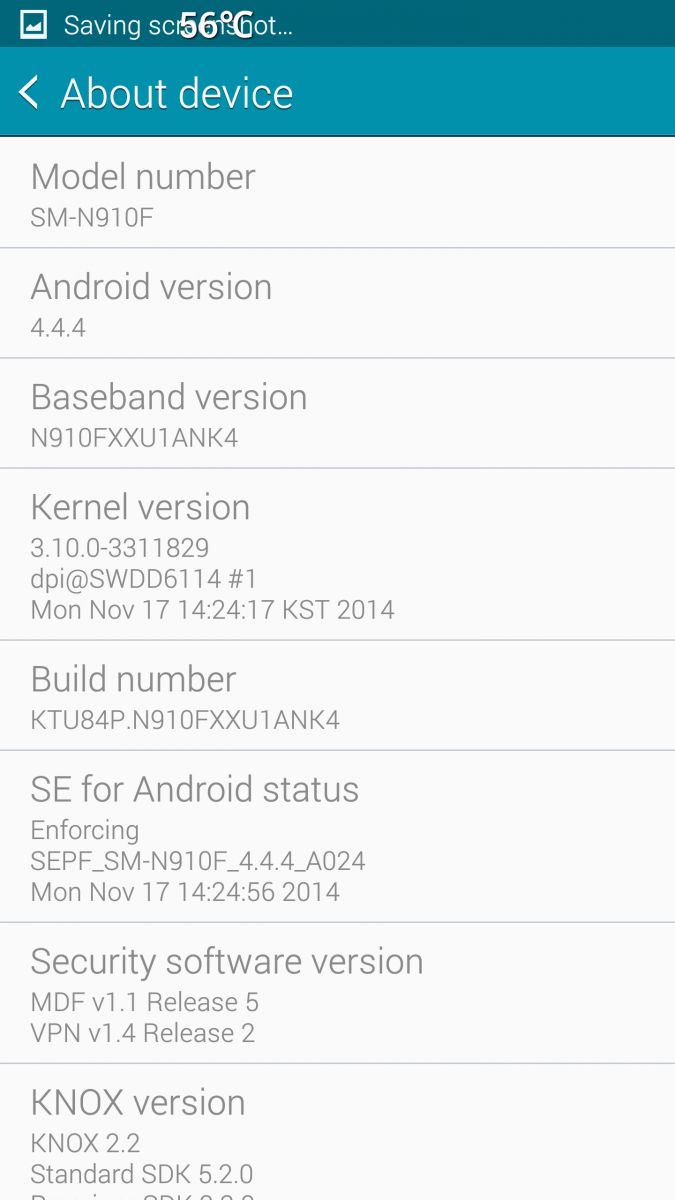
Task: Open the 'Saving screenshot…' notification text
Action: [x=178, y=24]
